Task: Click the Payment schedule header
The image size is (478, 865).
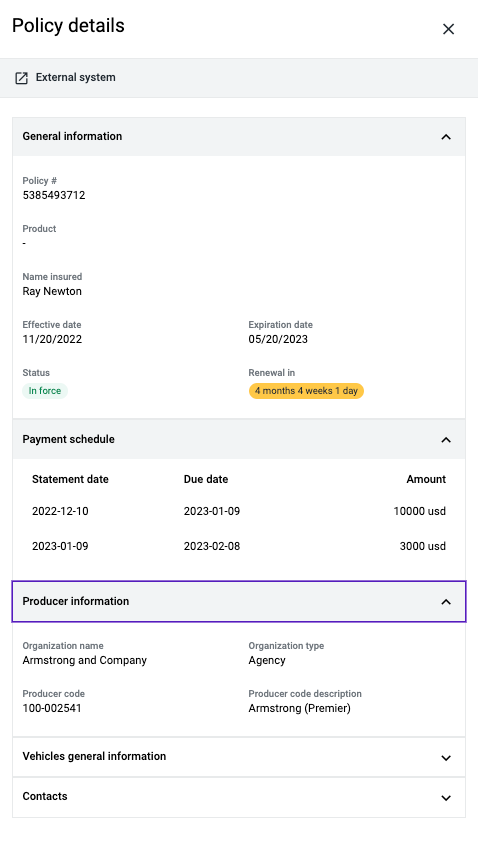Action: coord(239,440)
